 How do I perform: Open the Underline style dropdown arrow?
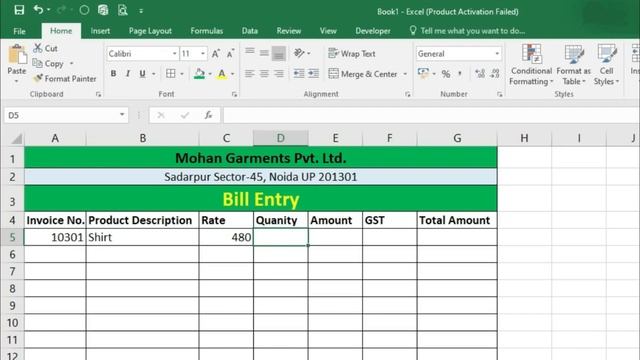coord(154,74)
